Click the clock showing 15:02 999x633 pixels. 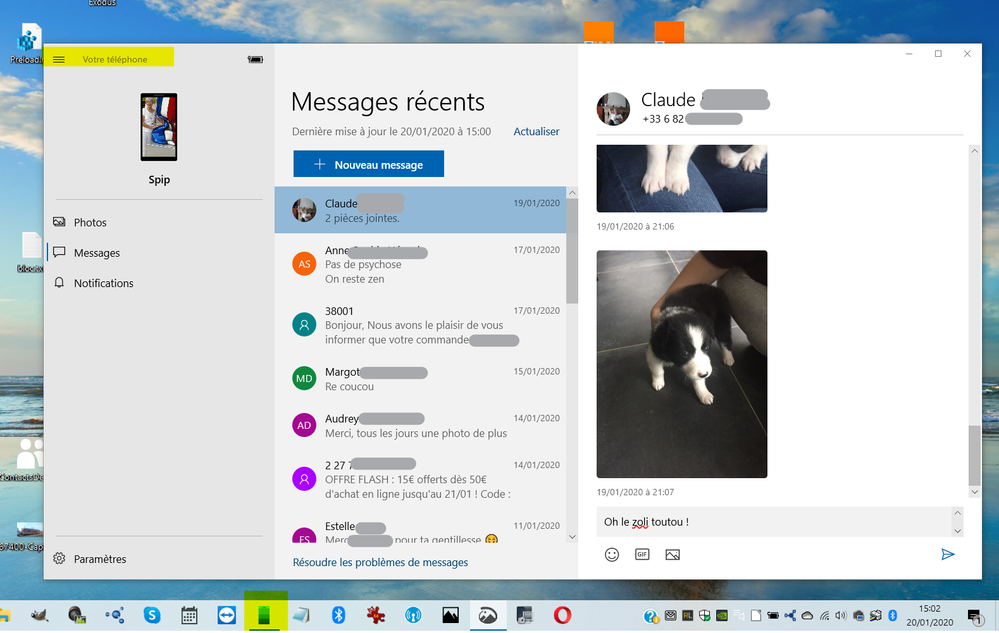930,609
